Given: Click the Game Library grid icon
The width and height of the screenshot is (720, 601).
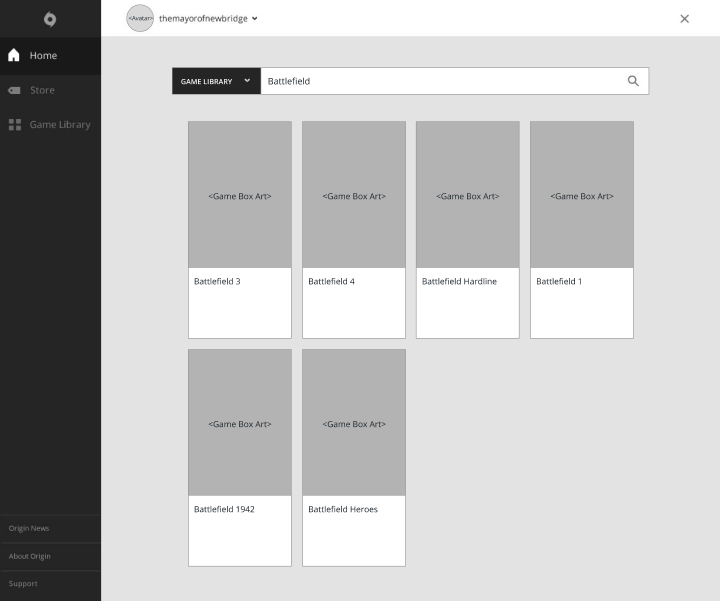Looking at the screenshot, I should tap(14, 125).
